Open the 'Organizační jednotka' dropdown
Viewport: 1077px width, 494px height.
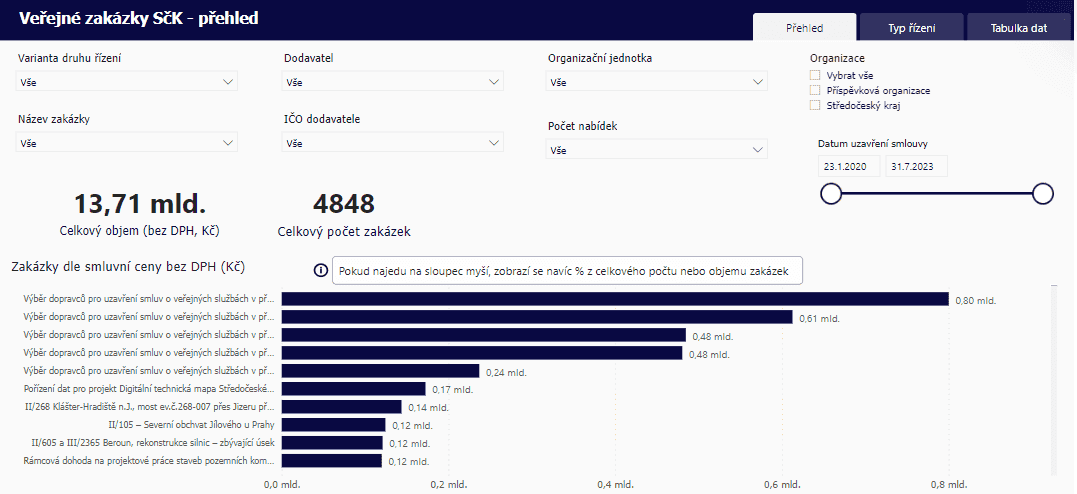click(657, 82)
